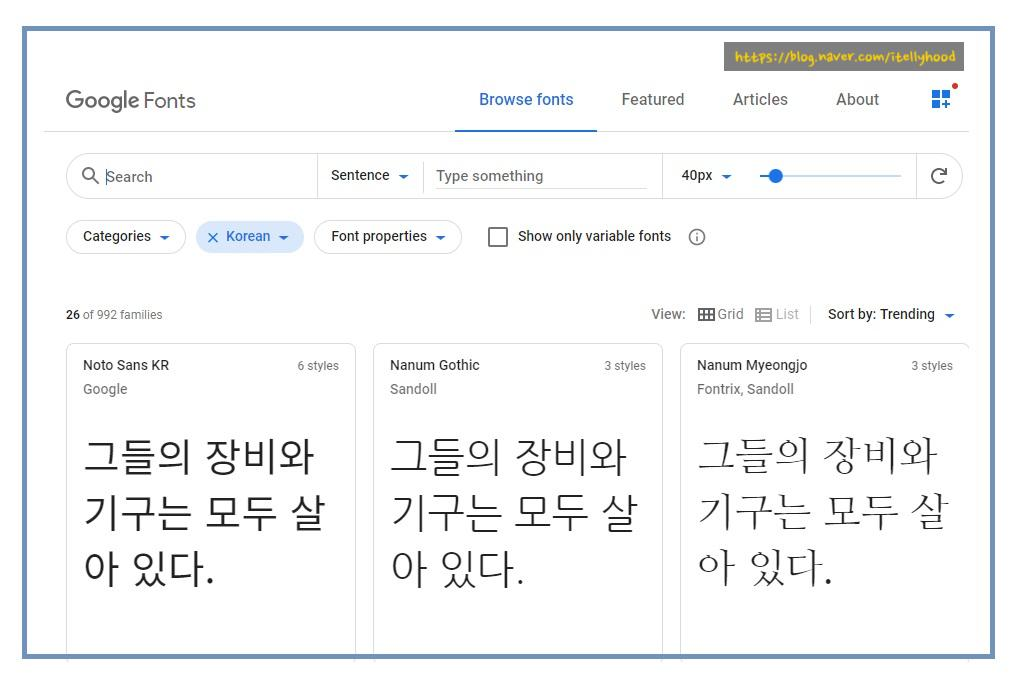The width and height of the screenshot is (1021, 697).
Task: Click the Noto Sans KR Korean preview text
Action: [x=204, y=513]
